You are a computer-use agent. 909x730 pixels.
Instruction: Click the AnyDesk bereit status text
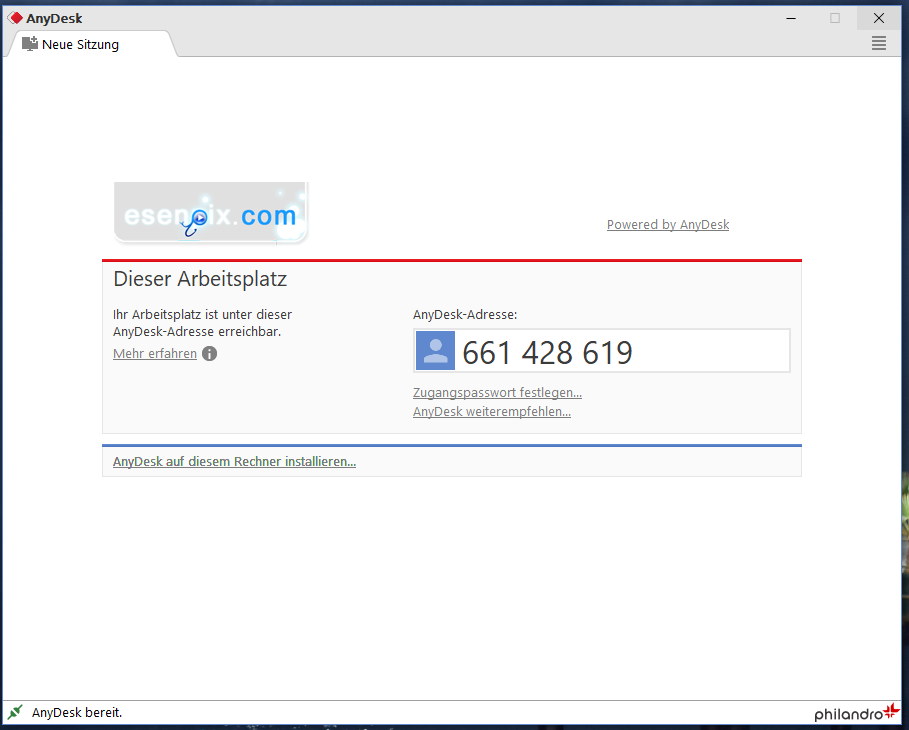click(x=77, y=713)
